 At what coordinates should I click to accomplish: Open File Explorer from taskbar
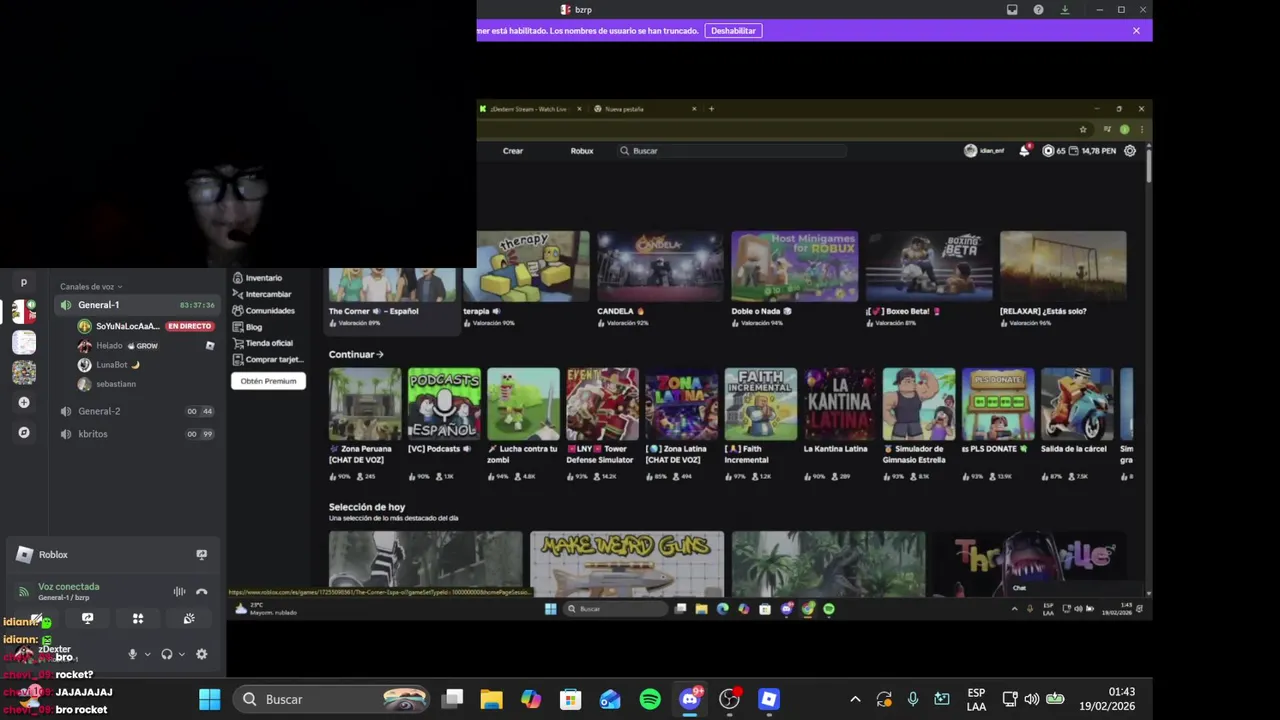tap(491, 700)
